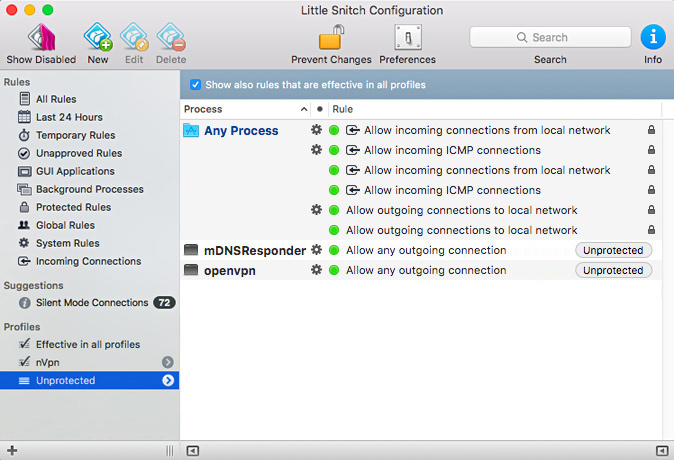Click lock icon on first incoming local rule
Screen dimensions: 674x460
coord(652,130)
